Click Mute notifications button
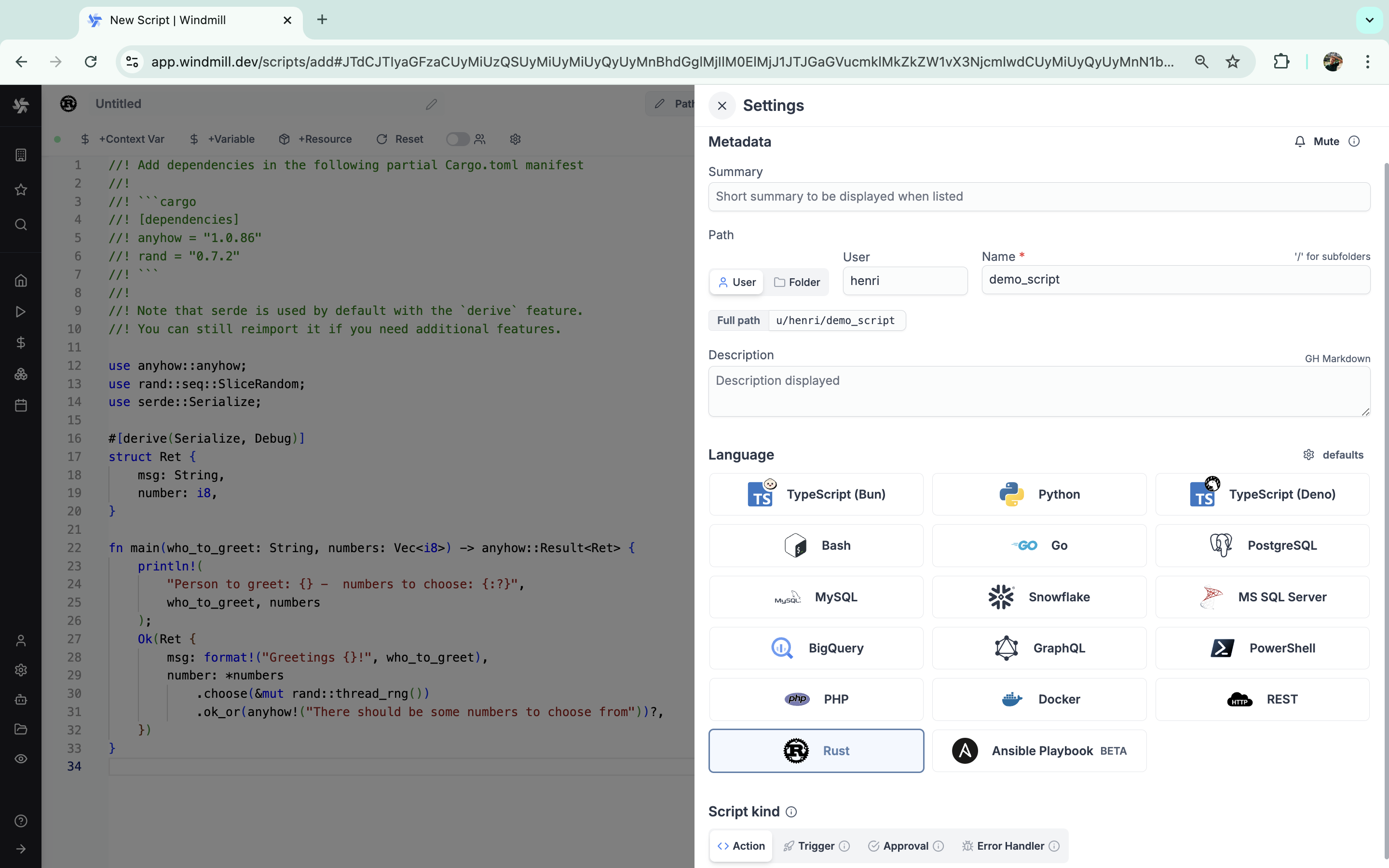The height and width of the screenshot is (868, 1389). (1317, 141)
